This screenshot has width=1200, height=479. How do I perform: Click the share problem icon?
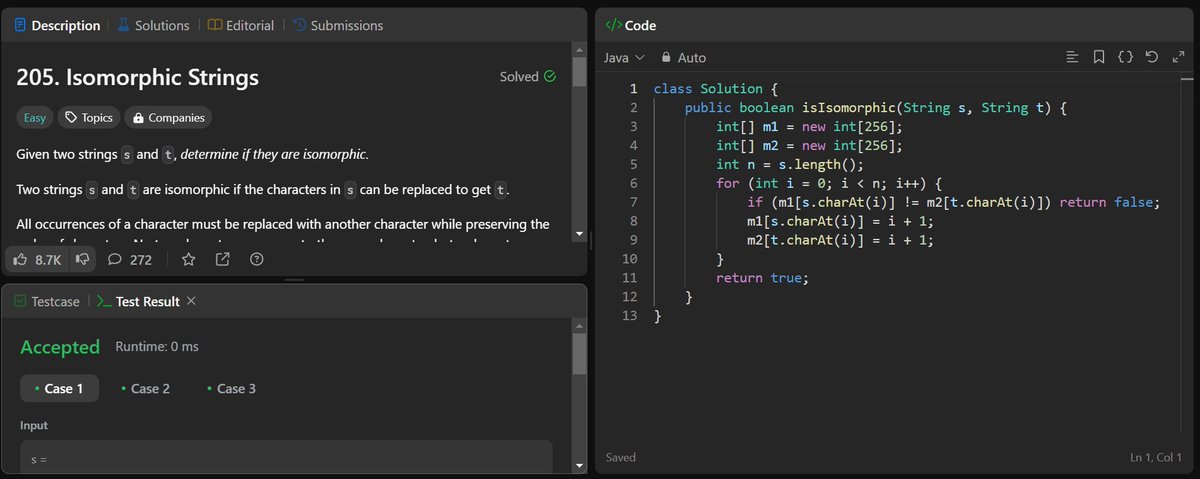click(222, 260)
